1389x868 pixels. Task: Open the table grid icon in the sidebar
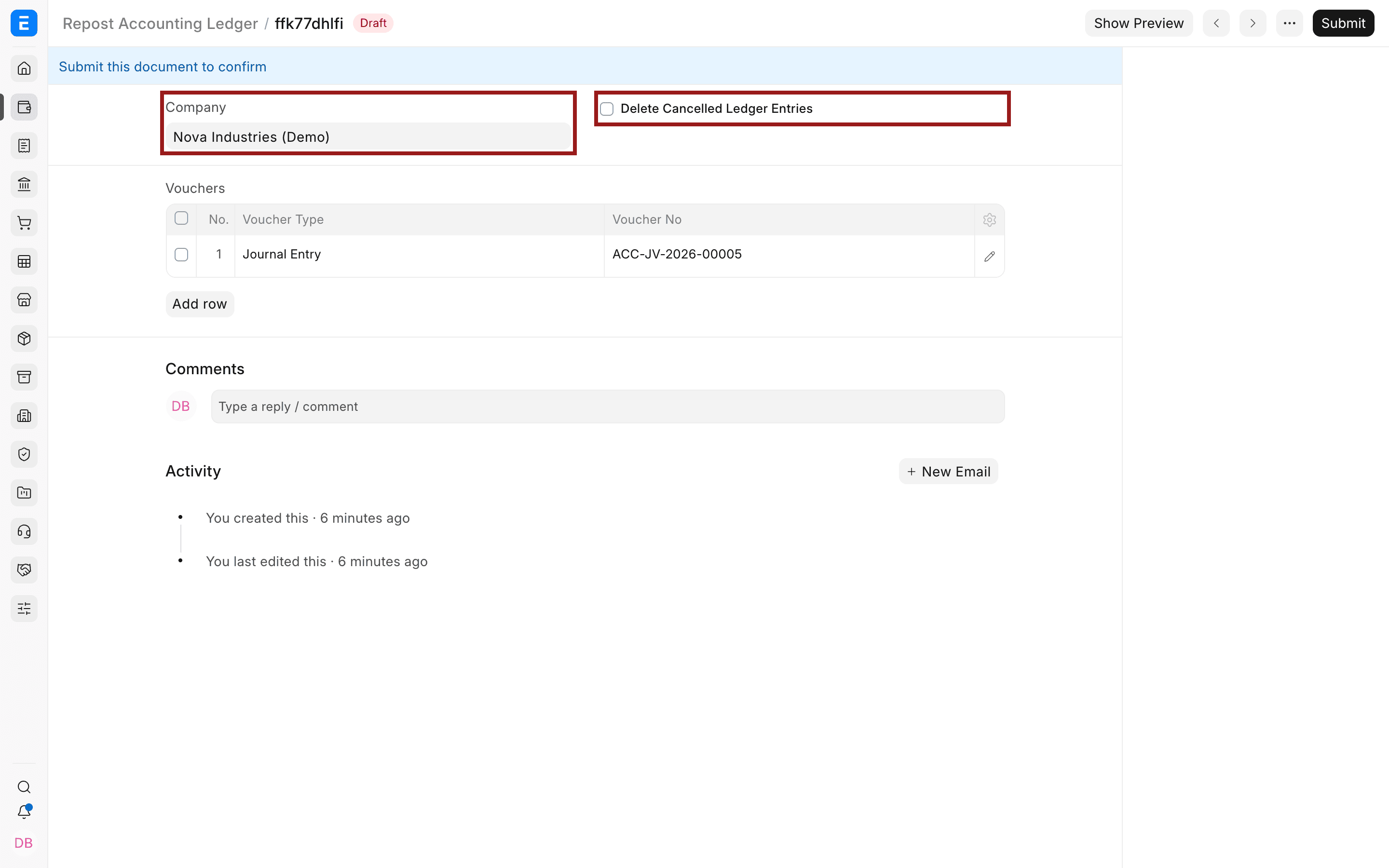(x=24, y=262)
